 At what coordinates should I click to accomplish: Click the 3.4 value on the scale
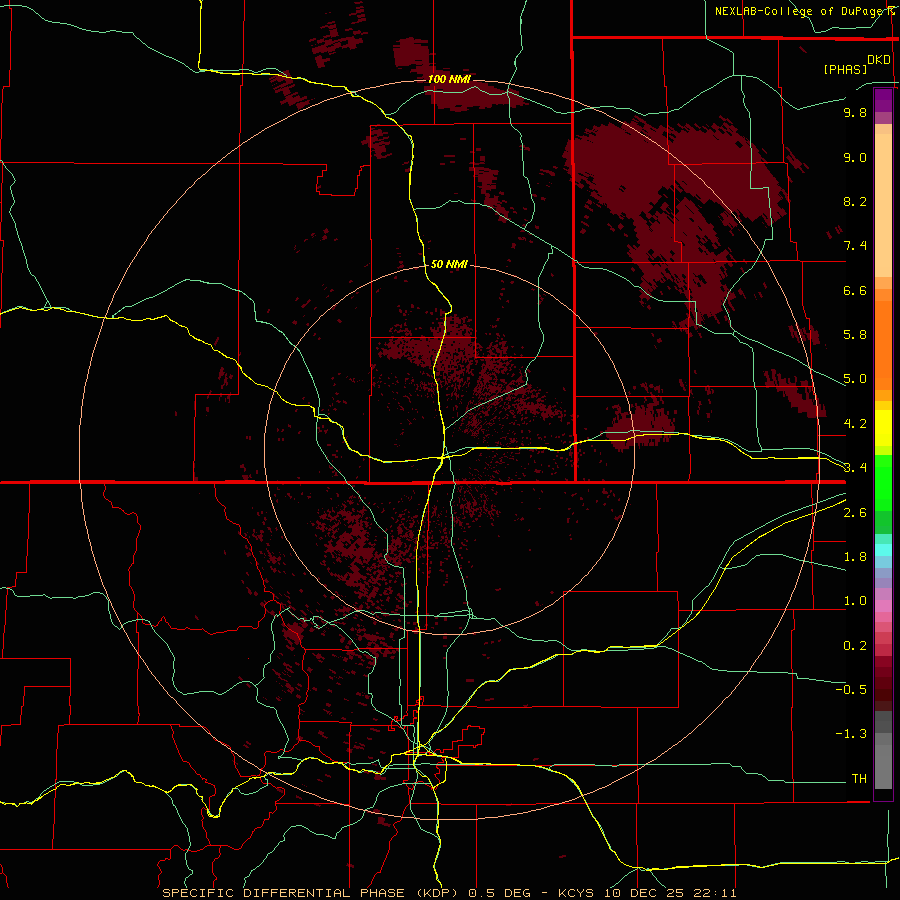click(855, 468)
